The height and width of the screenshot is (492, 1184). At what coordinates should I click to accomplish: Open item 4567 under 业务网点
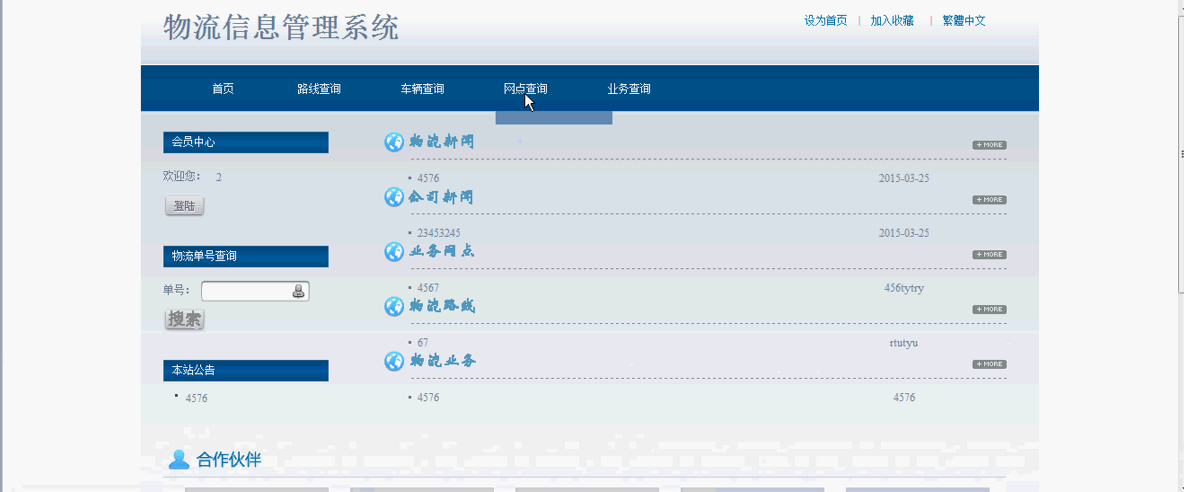point(427,288)
